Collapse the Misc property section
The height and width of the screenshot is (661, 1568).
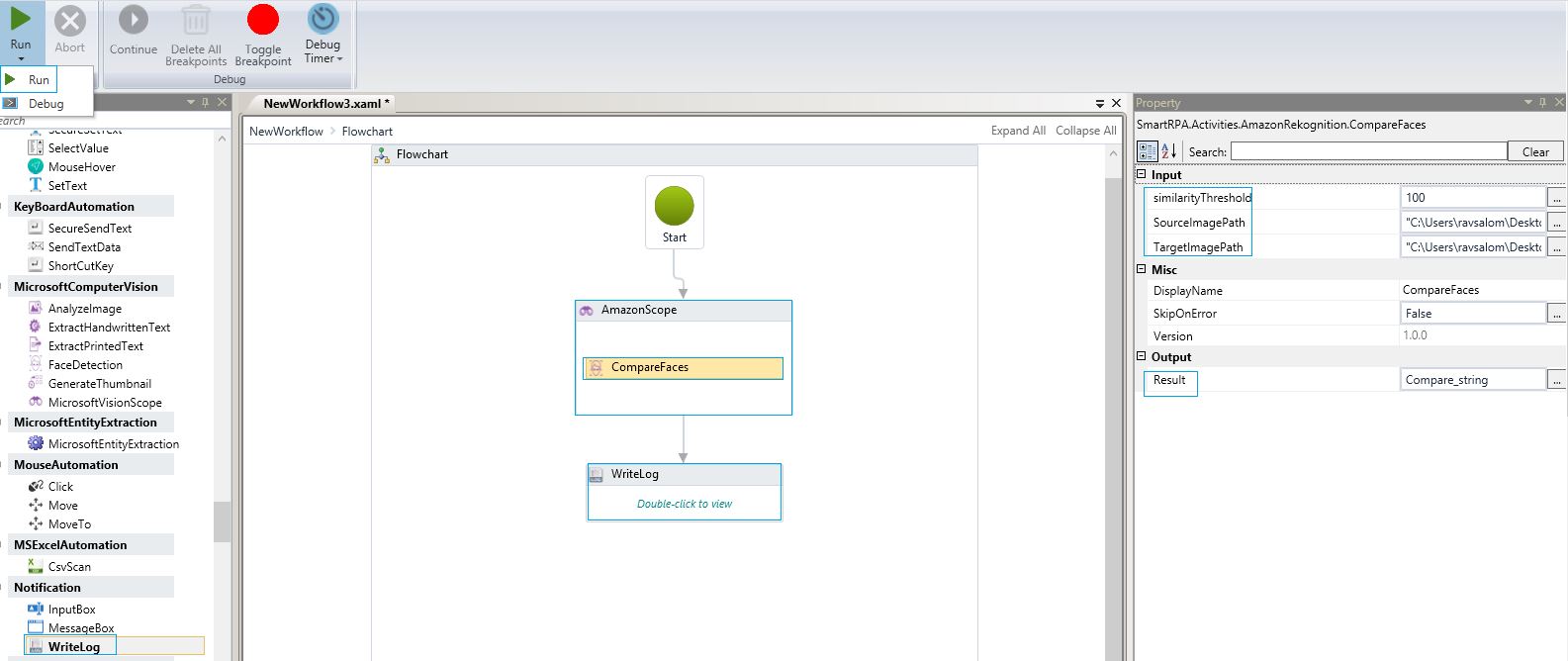[1142, 269]
